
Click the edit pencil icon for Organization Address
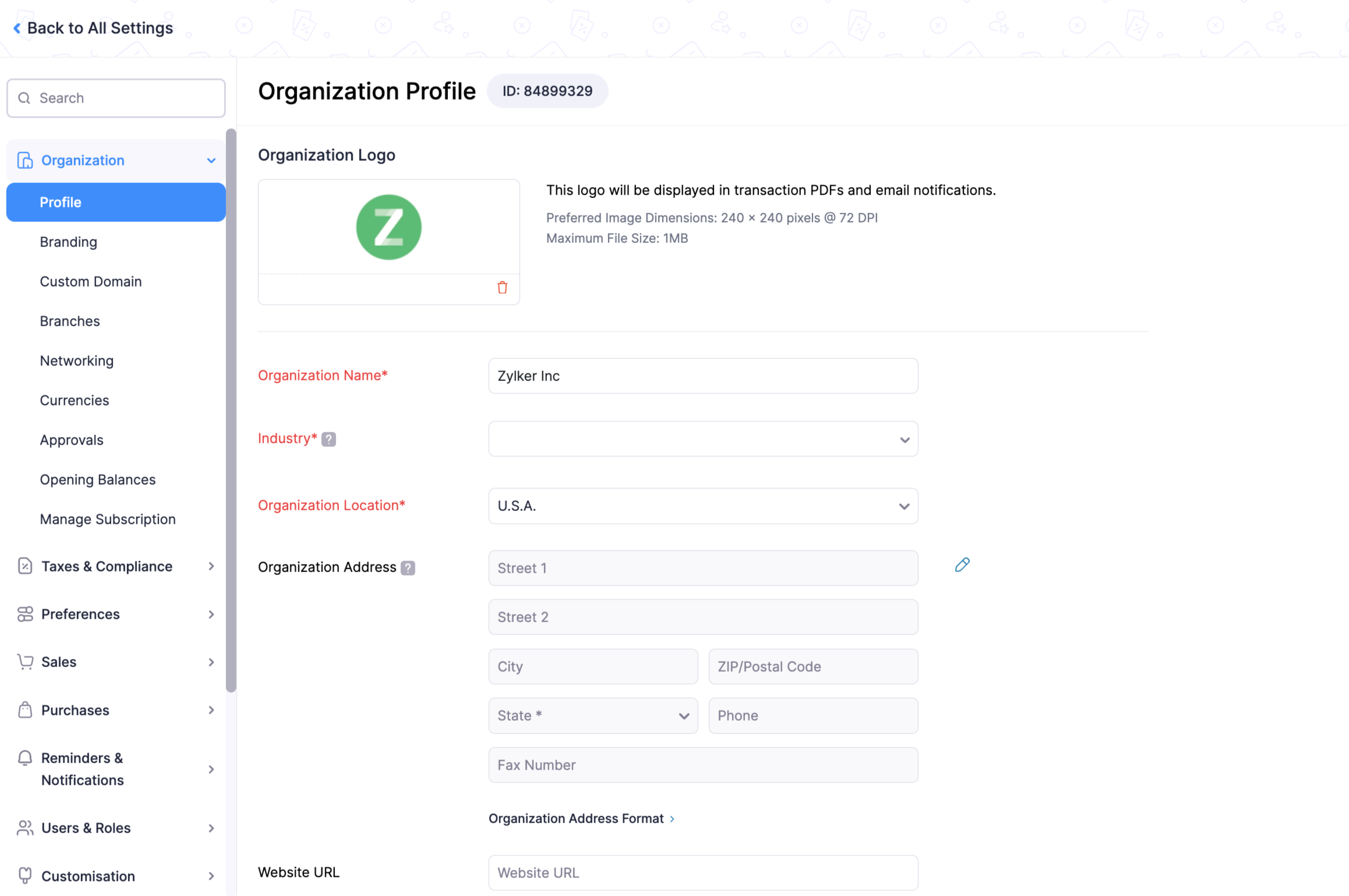(x=962, y=564)
